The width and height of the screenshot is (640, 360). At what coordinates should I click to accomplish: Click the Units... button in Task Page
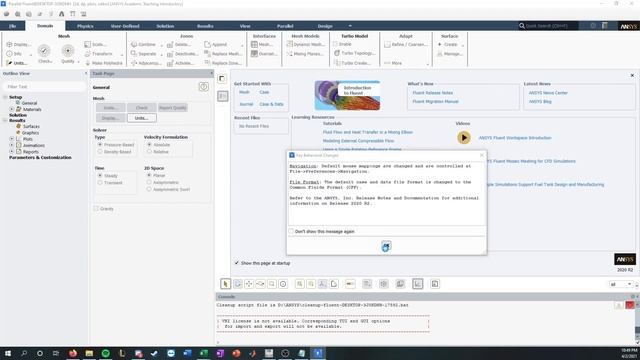click(x=142, y=118)
